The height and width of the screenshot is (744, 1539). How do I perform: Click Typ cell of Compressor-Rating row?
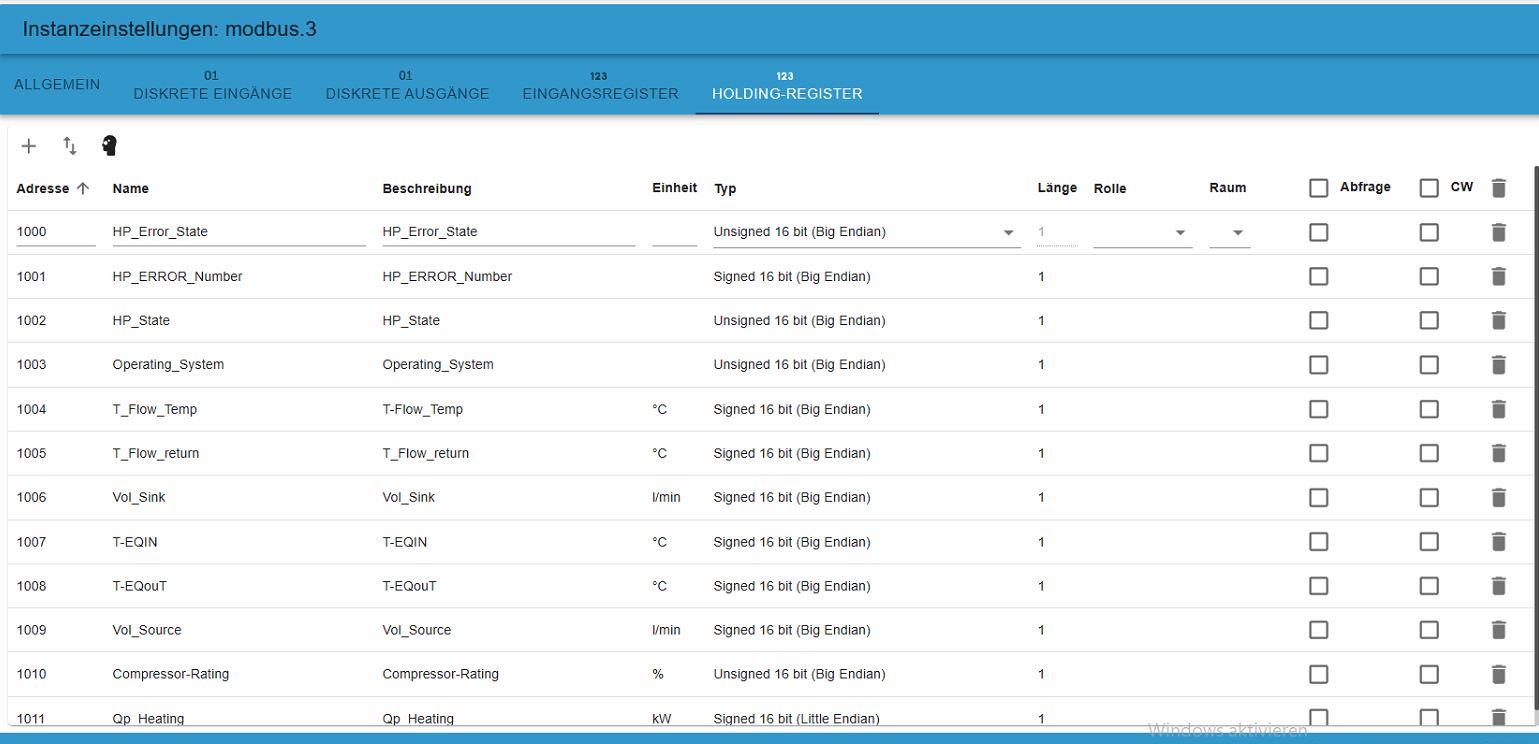pyautogui.click(x=799, y=674)
